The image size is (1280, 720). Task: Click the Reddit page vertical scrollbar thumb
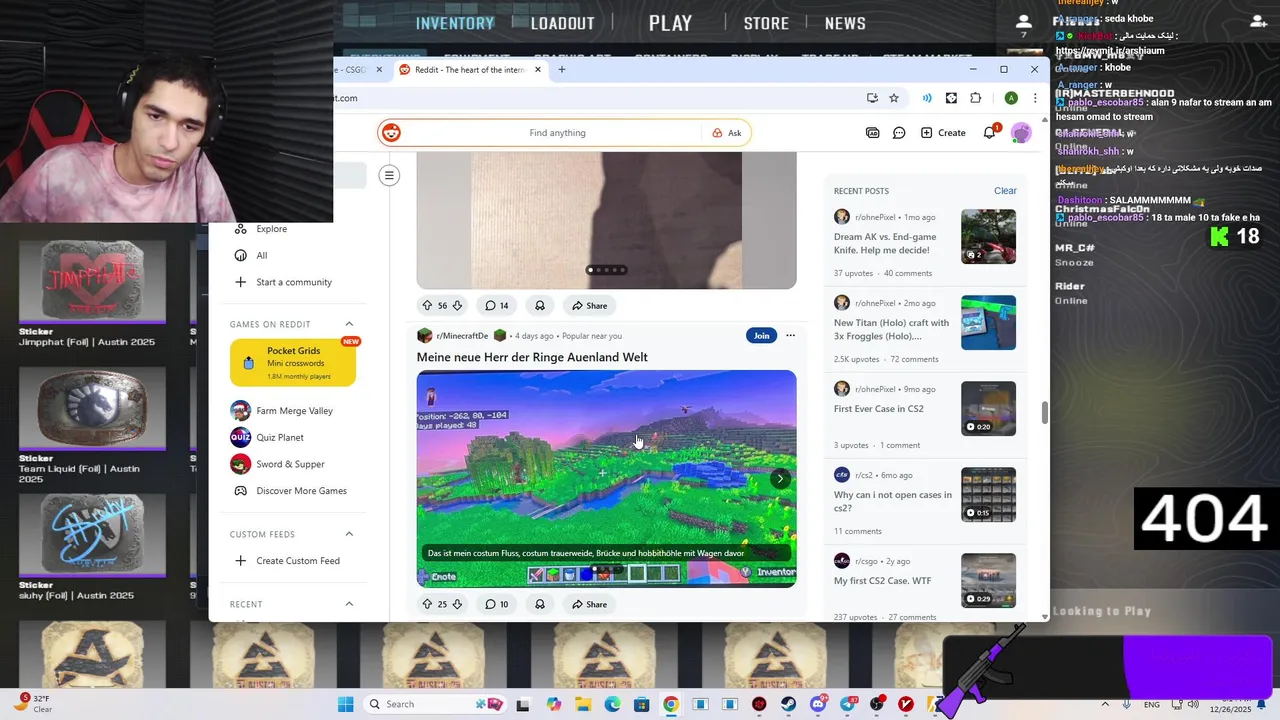1045,413
